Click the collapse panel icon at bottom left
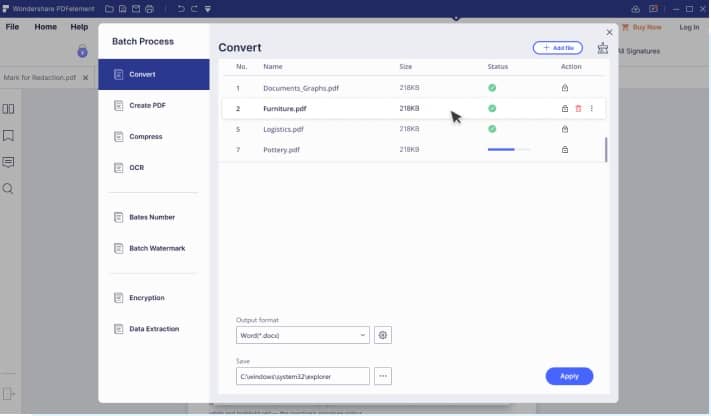 pos(8,394)
